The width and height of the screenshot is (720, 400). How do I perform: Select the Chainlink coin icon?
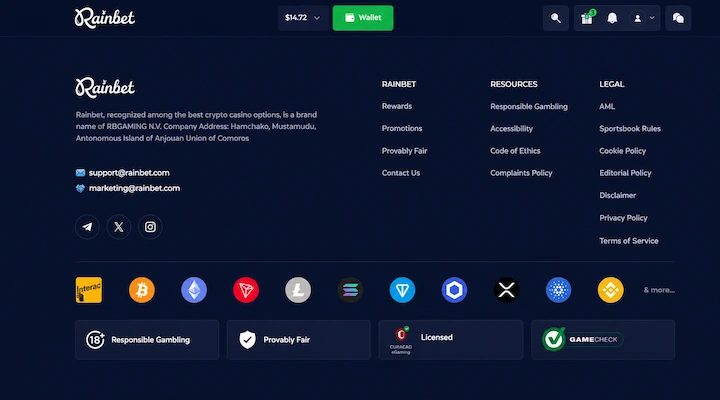coord(454,290)
